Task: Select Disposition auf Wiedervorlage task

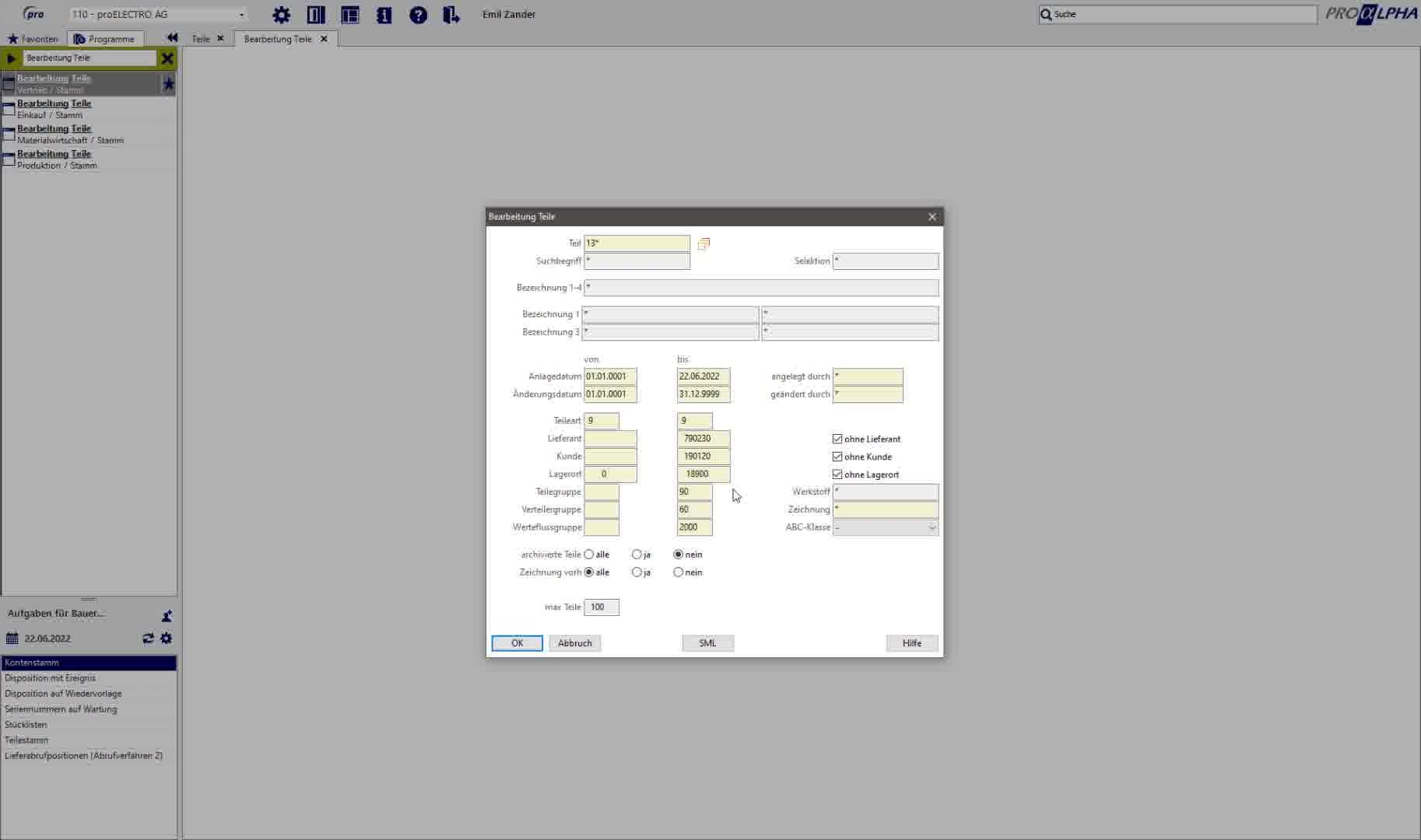Action: [x=89, y=694]
